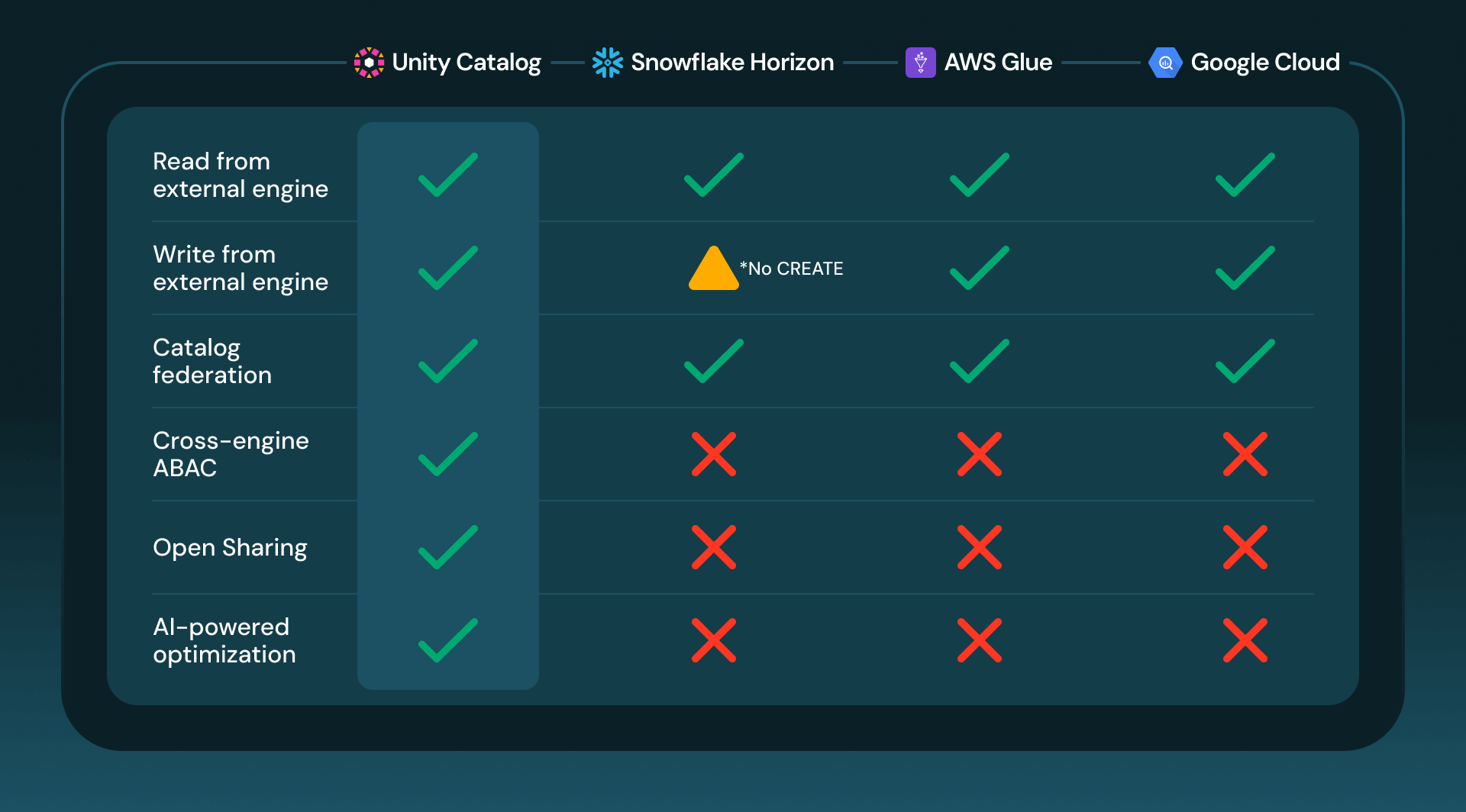The height and width of the screenshot is (812, 1466).
Task: Click Snowflake Horizon's red X for Open Sharing
Action: click(x=714, y=547)
